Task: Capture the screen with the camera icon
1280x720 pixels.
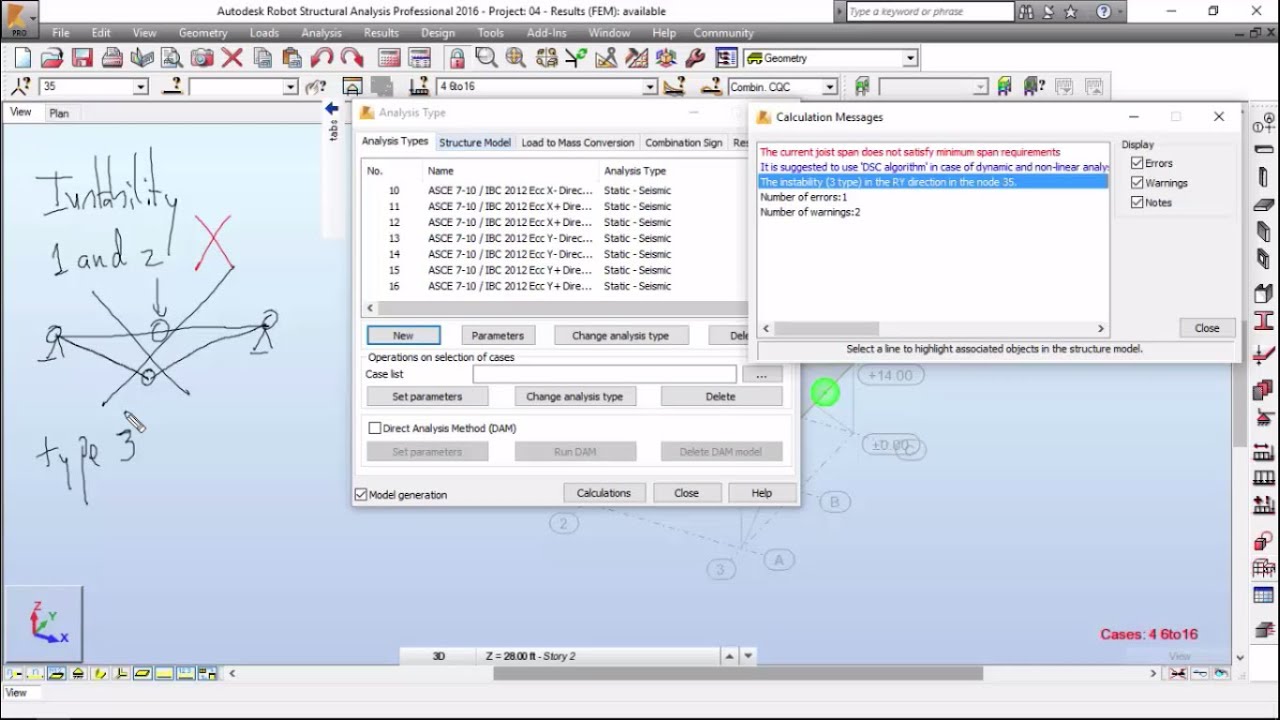Action: (x=201, y=58)
